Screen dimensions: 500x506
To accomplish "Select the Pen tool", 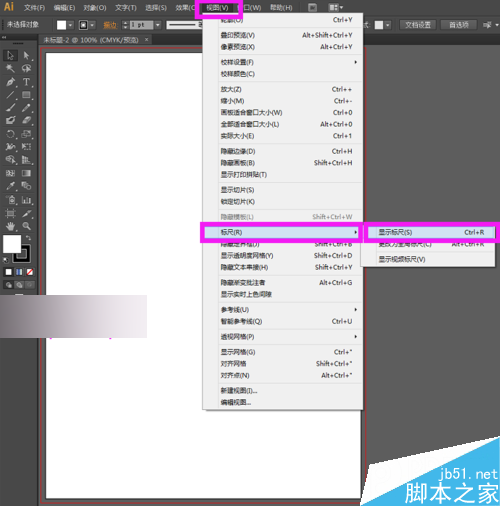I will [10, 82].
